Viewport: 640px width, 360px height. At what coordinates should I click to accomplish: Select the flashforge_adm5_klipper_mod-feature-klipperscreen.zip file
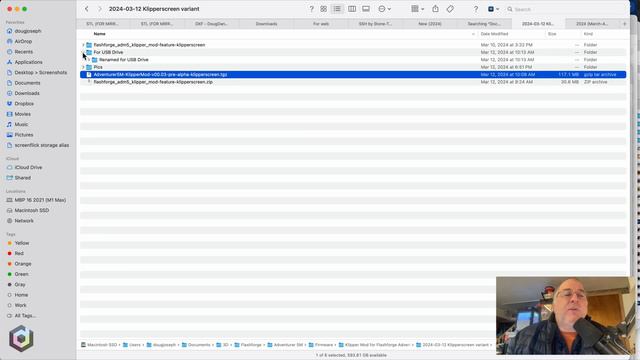coord(353,82)
